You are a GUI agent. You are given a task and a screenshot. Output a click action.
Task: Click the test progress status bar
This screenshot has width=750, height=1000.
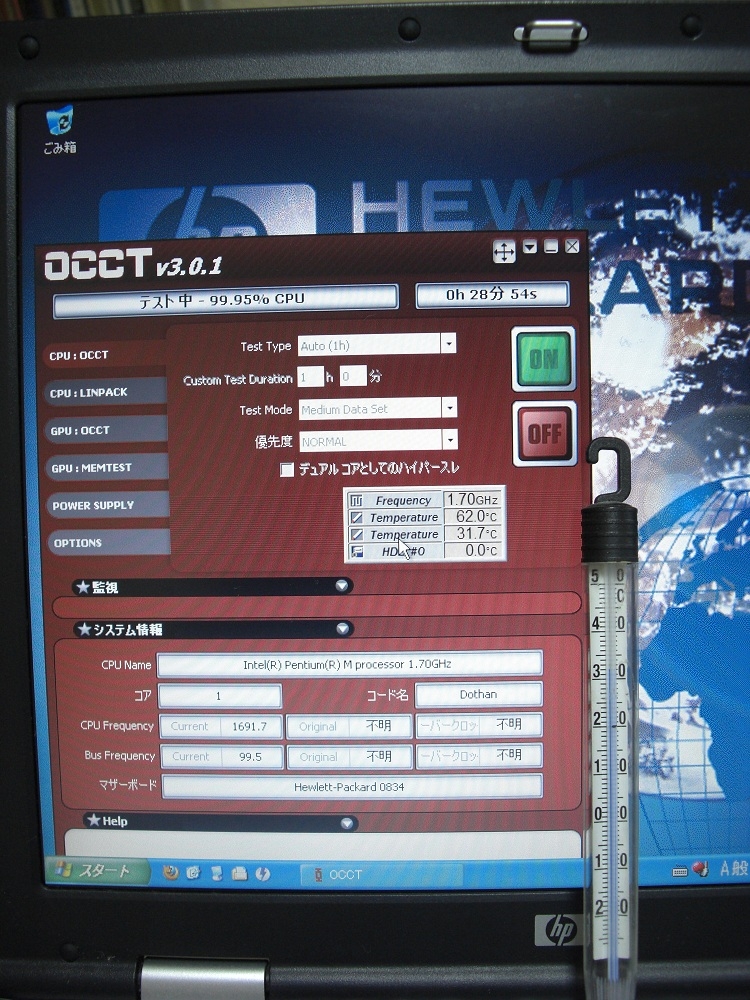pos(226,300)
